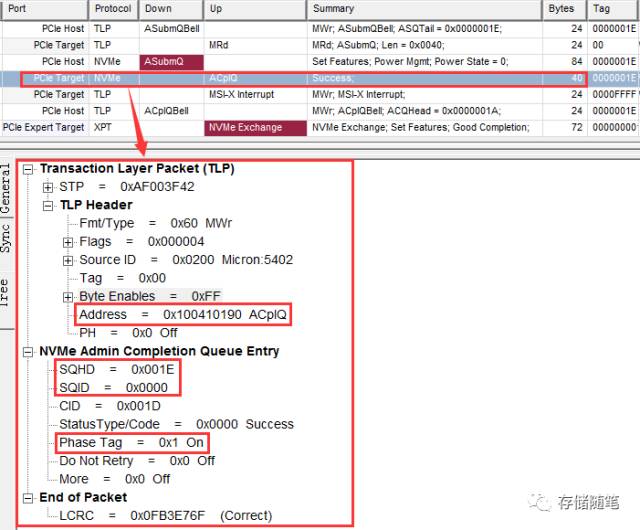Expand the Source ID field
Image resolution: width=640 pixels, height=530 pixels.
click(x=68, y=261)
